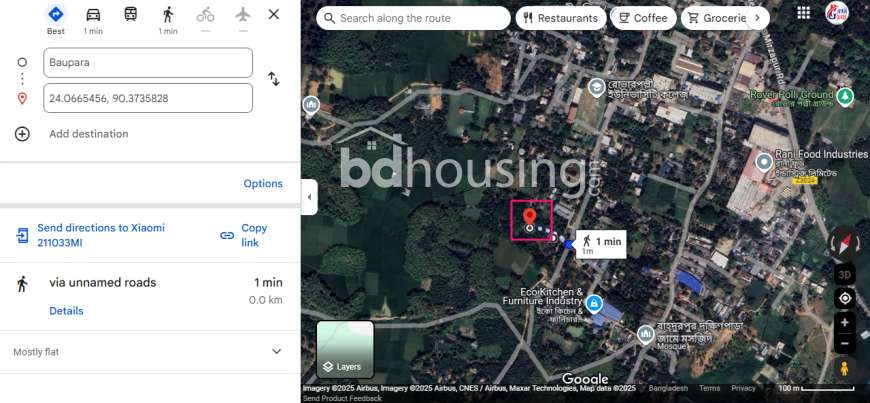Show more category chips arrow
Screen dimensions: 870x403
[x=757, y=18]
